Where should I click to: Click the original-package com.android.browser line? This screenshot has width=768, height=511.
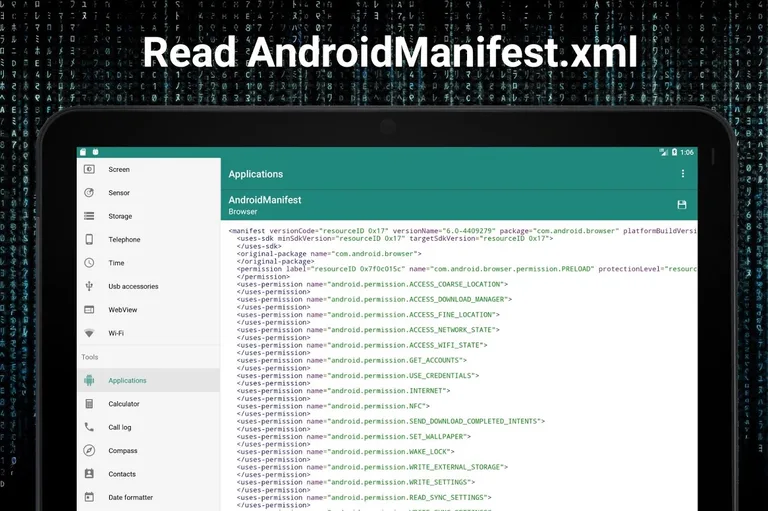click(329, 253)
